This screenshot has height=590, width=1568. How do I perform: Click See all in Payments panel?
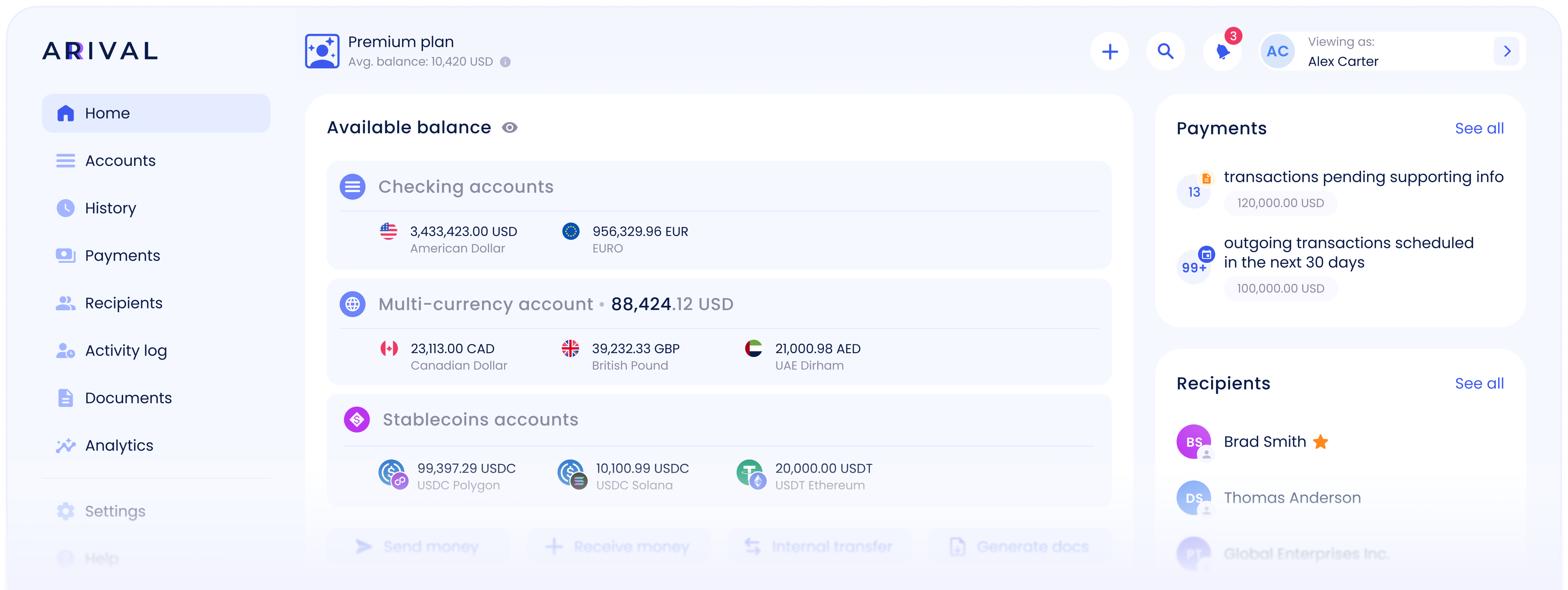coord(1478,128)
